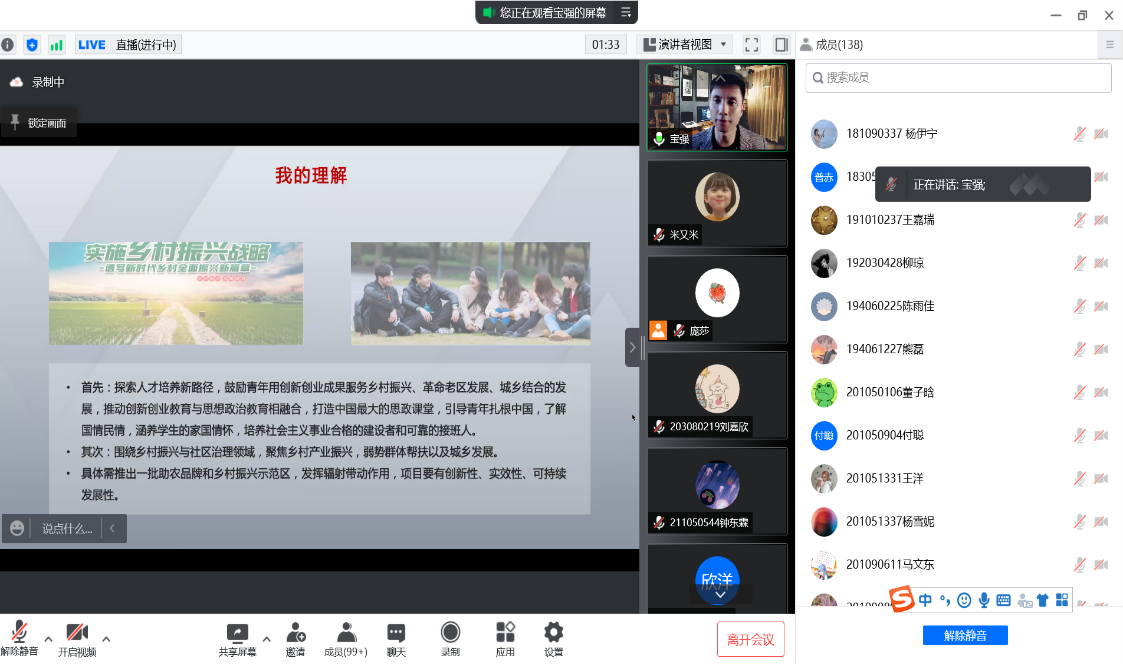Expand the arrow next to 共享屏幕
Screen dimensions: 1123x664
266,638
